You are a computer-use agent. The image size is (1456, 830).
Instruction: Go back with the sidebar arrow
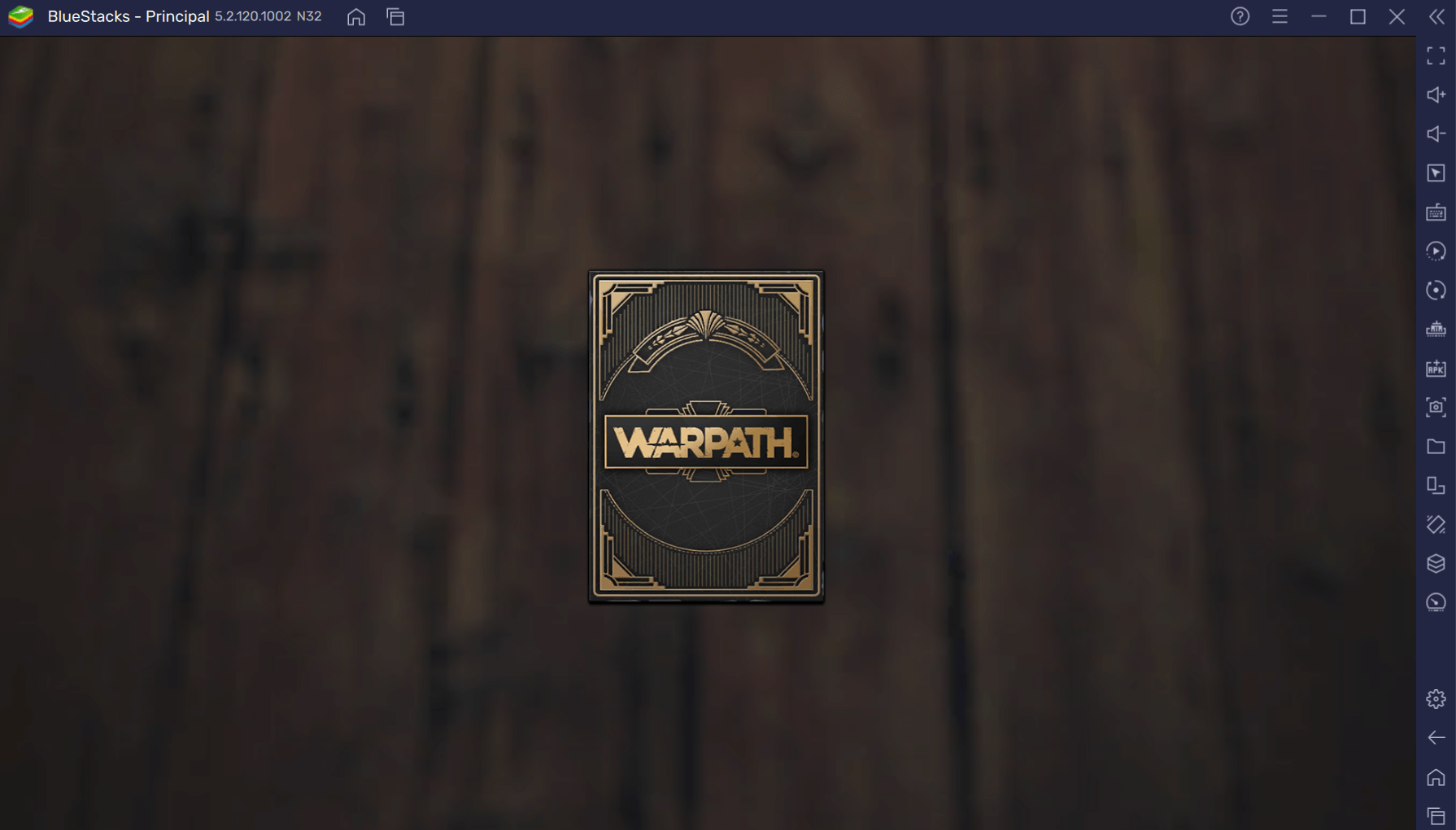click(1436, 738)
